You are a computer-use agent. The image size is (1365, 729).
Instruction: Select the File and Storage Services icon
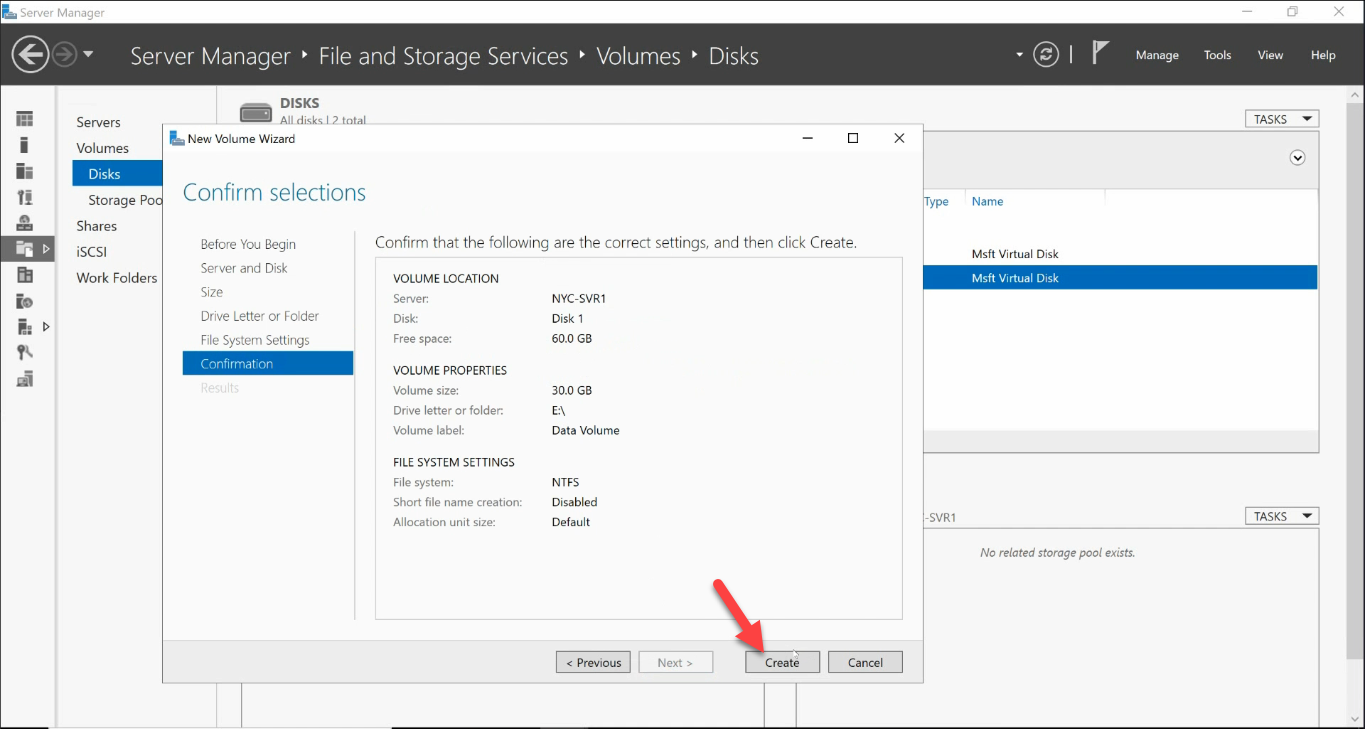tap(25, 249)
